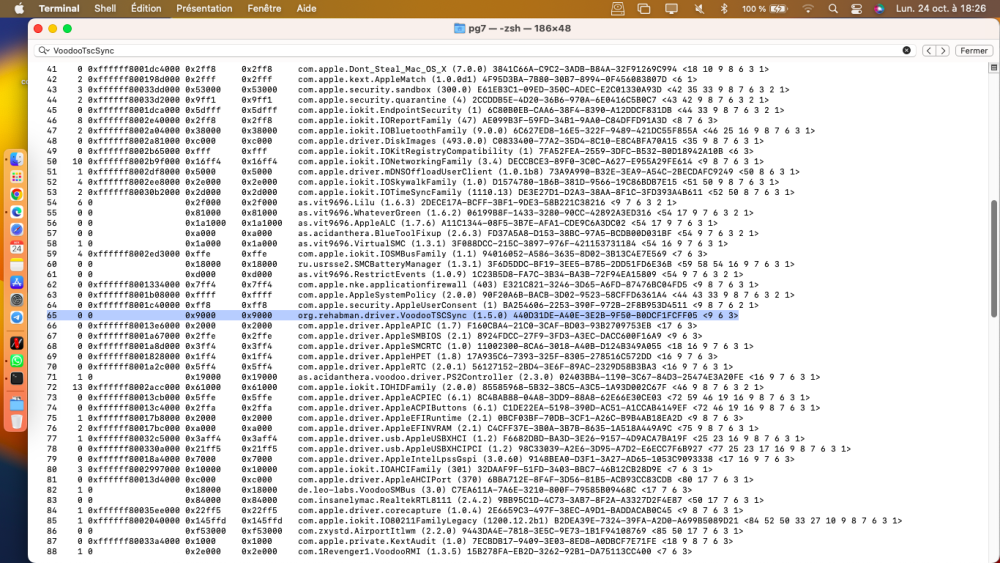Click inside the VoodooTscSync search field

click(472, 50)
